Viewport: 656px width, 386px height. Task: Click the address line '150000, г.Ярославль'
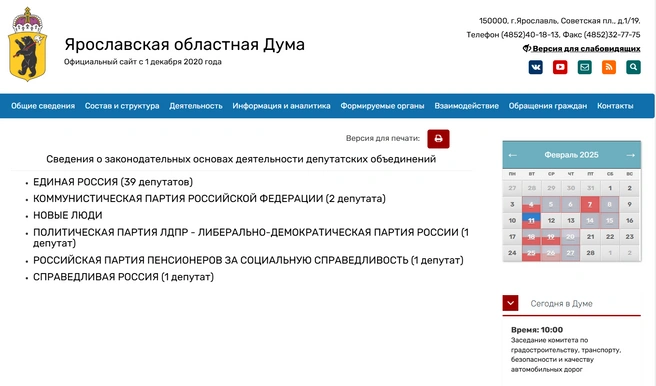tap(559, 20)
